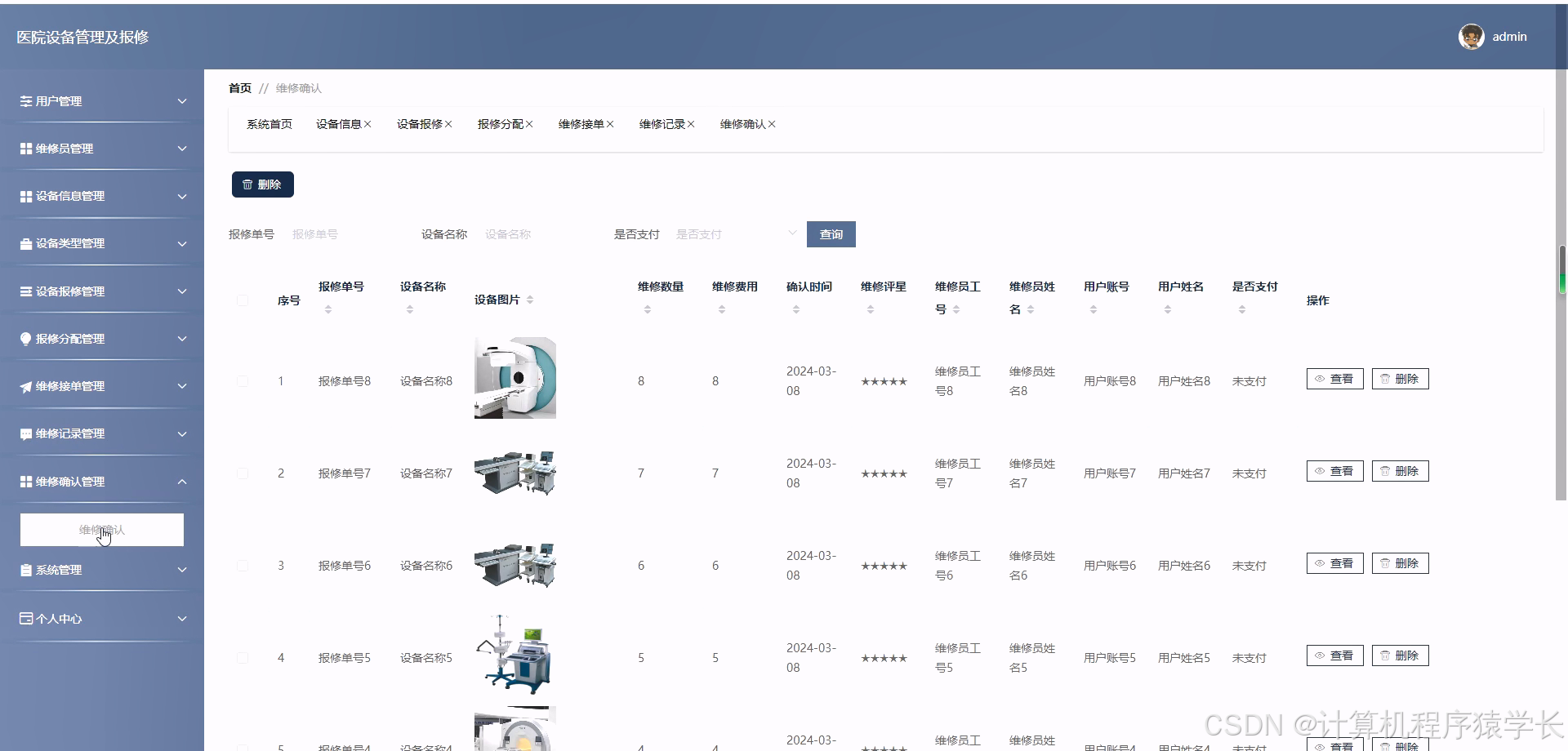The height and width of the screenshot is (751, 1568).
Task: Switch to the 系统首页 tab
Action: tap(269, 124)
